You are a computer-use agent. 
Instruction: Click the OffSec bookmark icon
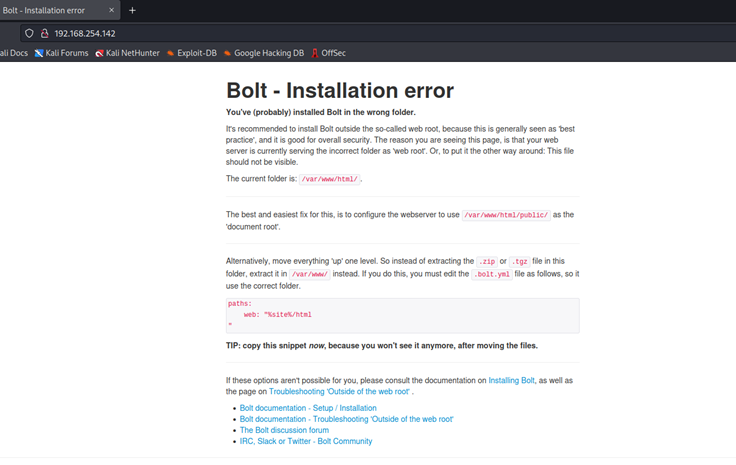pos(315,53)
